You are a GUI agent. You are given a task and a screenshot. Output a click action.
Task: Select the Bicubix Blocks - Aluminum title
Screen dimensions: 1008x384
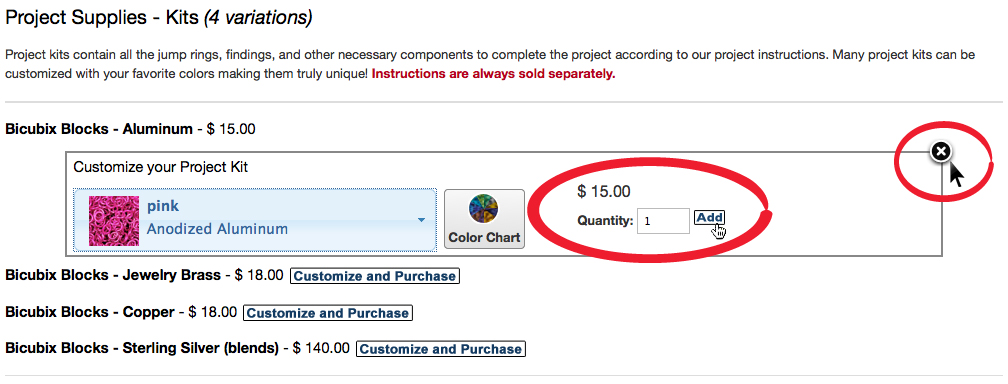coord(99,129)
